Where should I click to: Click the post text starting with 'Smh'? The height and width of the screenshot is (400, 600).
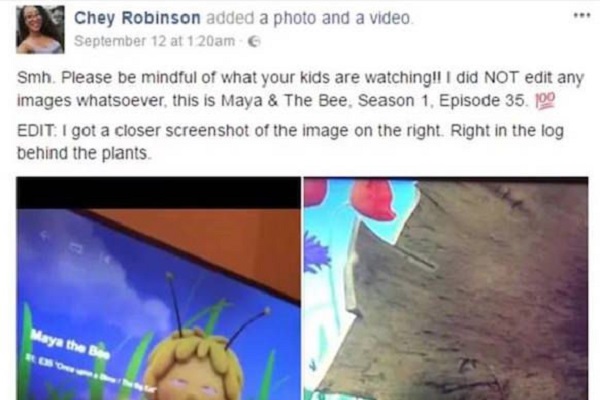click(x=300, y=89)
